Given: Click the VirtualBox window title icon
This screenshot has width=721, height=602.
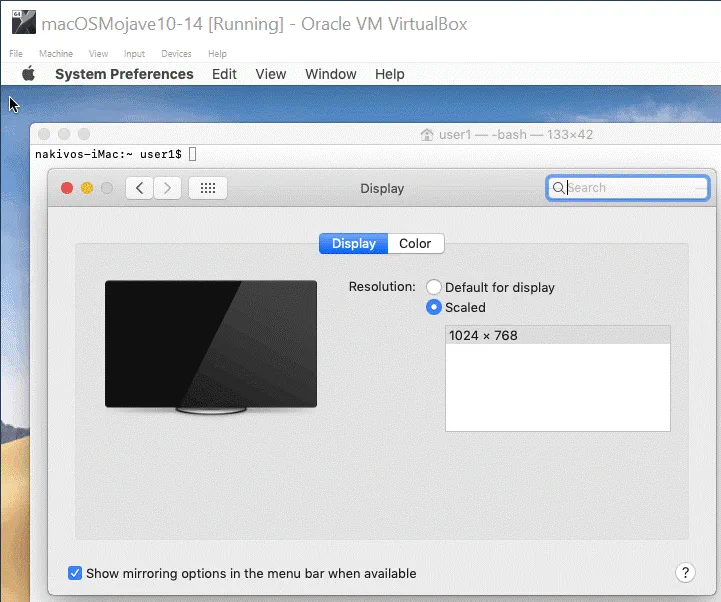Looking at the screenshot, I should point(22,22).
